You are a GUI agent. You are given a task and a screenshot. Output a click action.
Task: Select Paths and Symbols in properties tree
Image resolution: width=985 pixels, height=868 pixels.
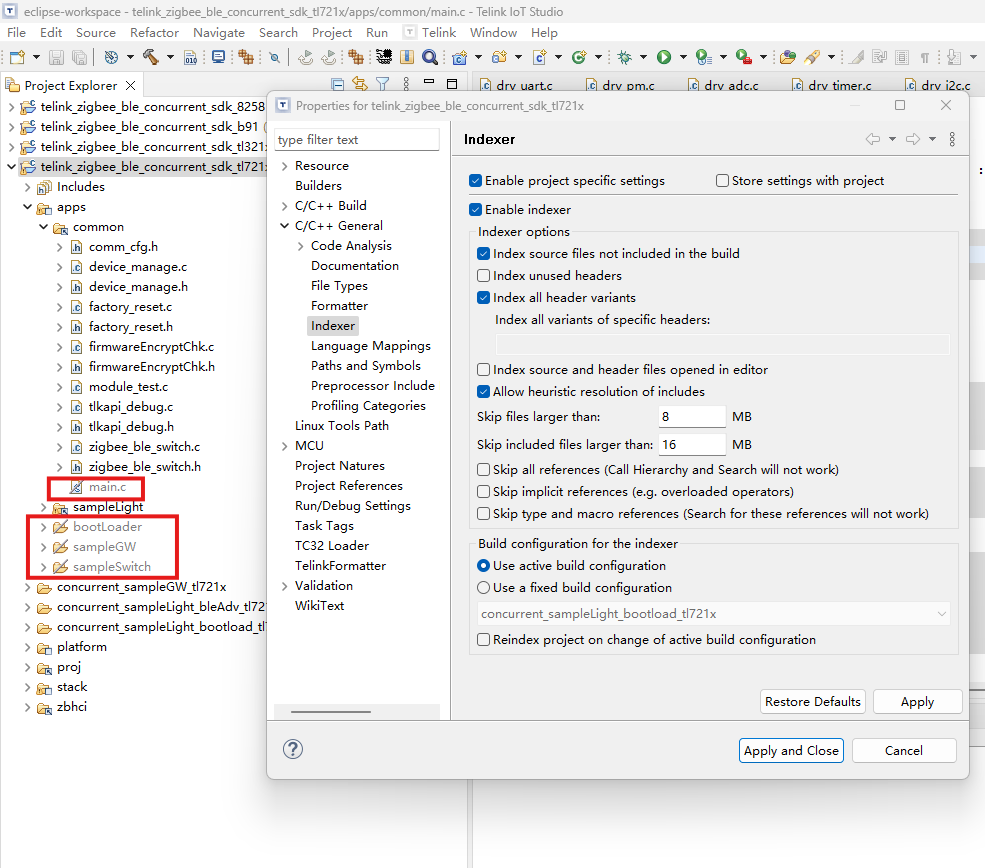[366, 366]
